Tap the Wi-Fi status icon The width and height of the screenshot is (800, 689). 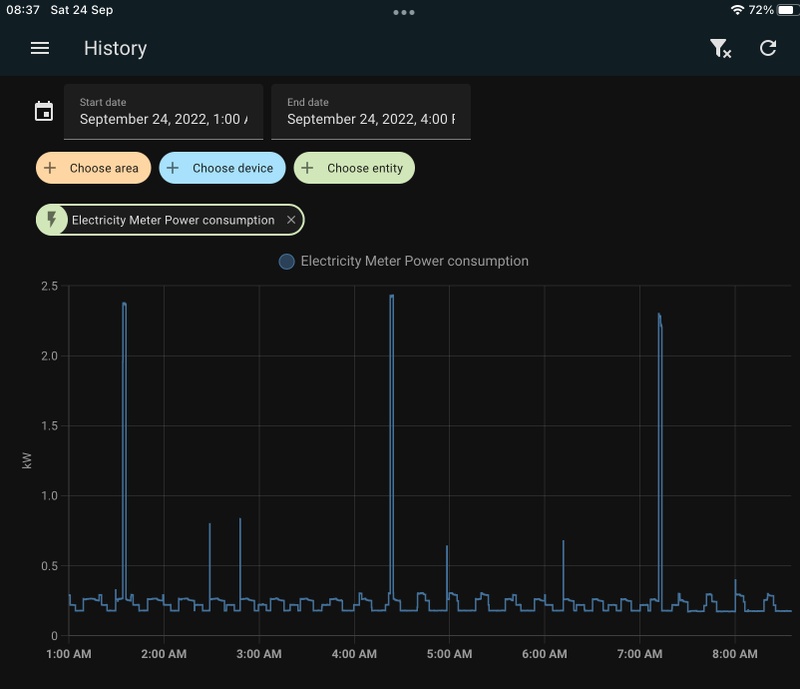[x=737, y=10]
